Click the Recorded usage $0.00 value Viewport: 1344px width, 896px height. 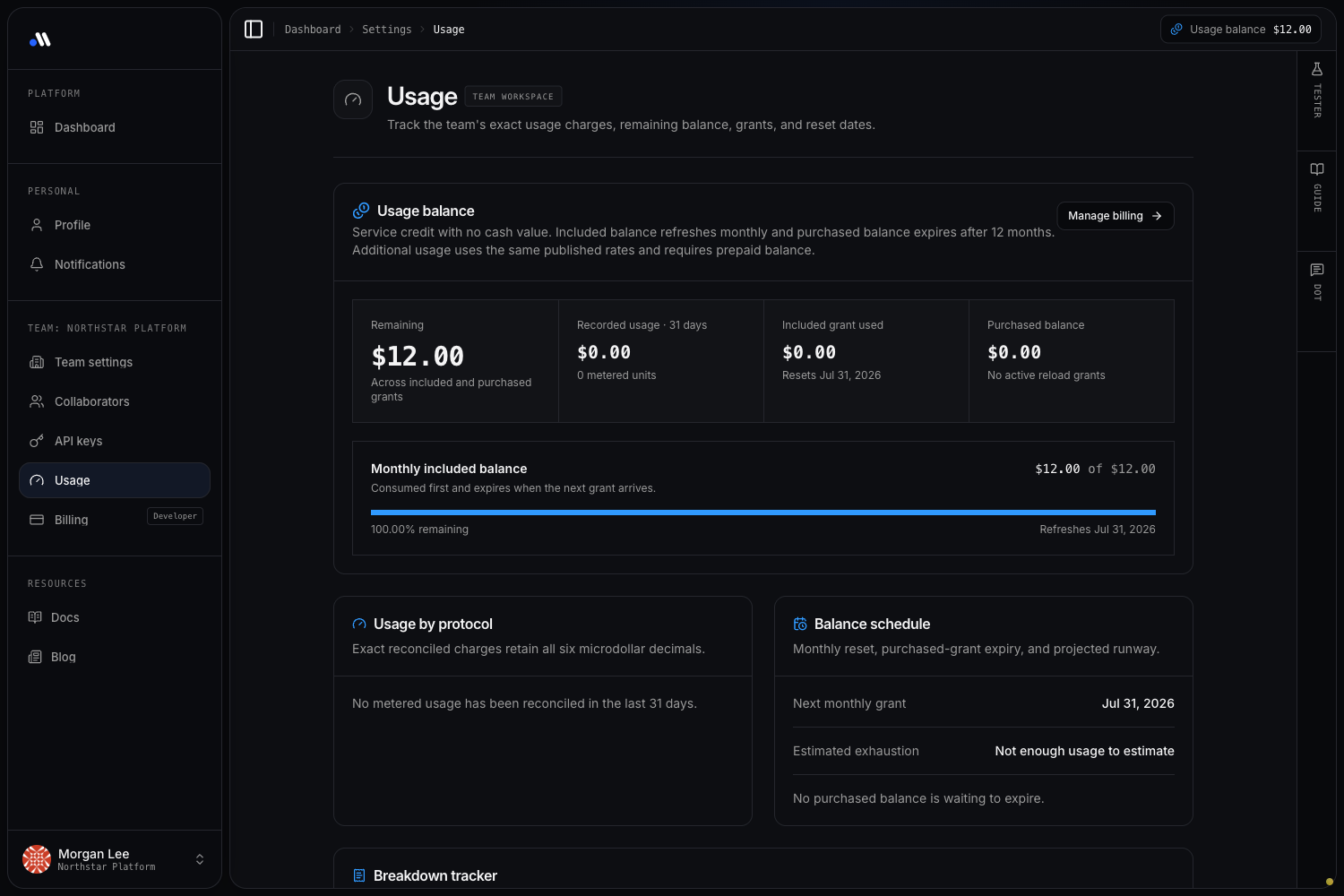pyautogui.click(x=604, y=352)
